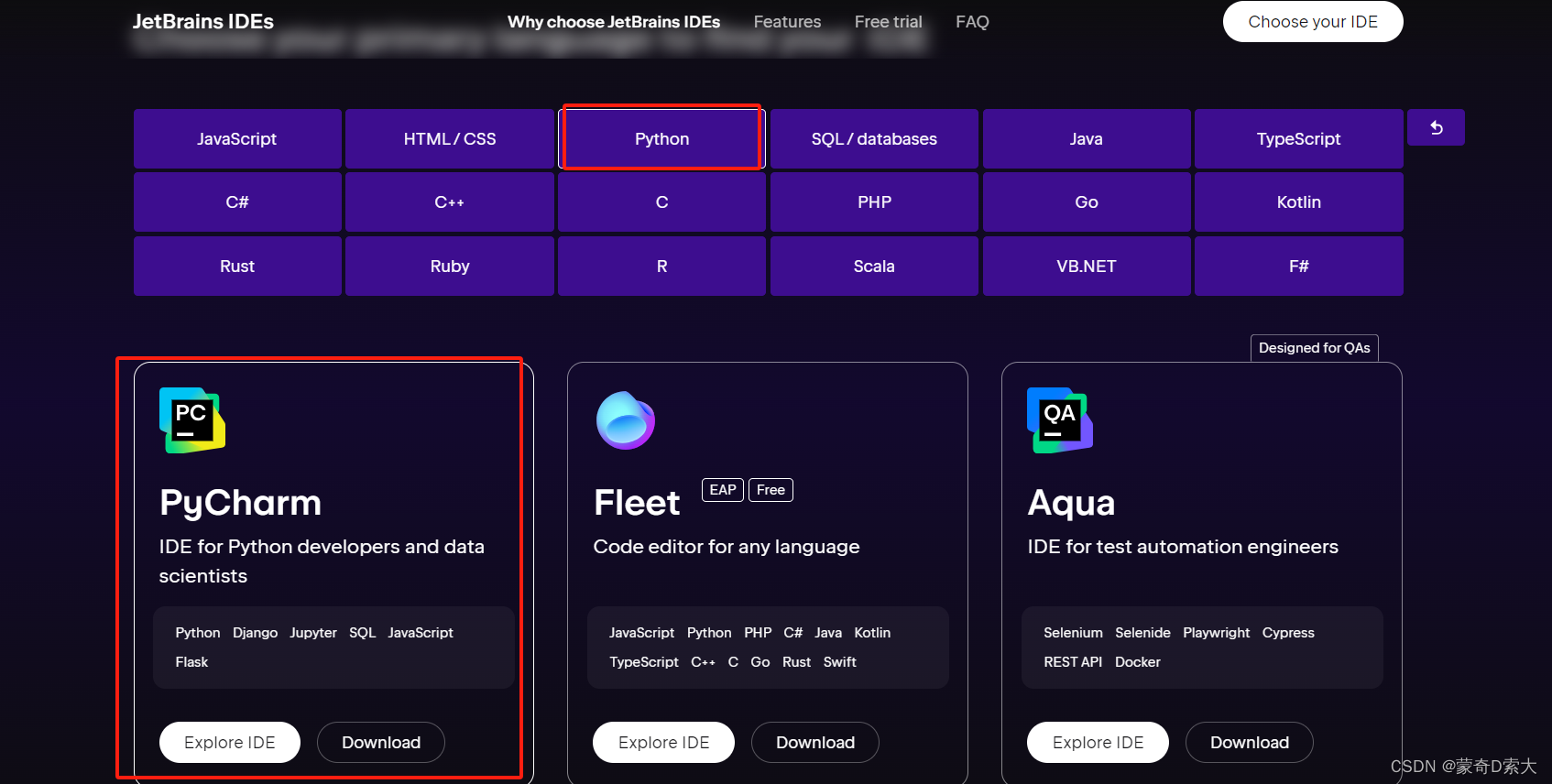The image size is (1552, 784).
Task: Click Explore IDE for Fleet
Action: click(663, 742)
